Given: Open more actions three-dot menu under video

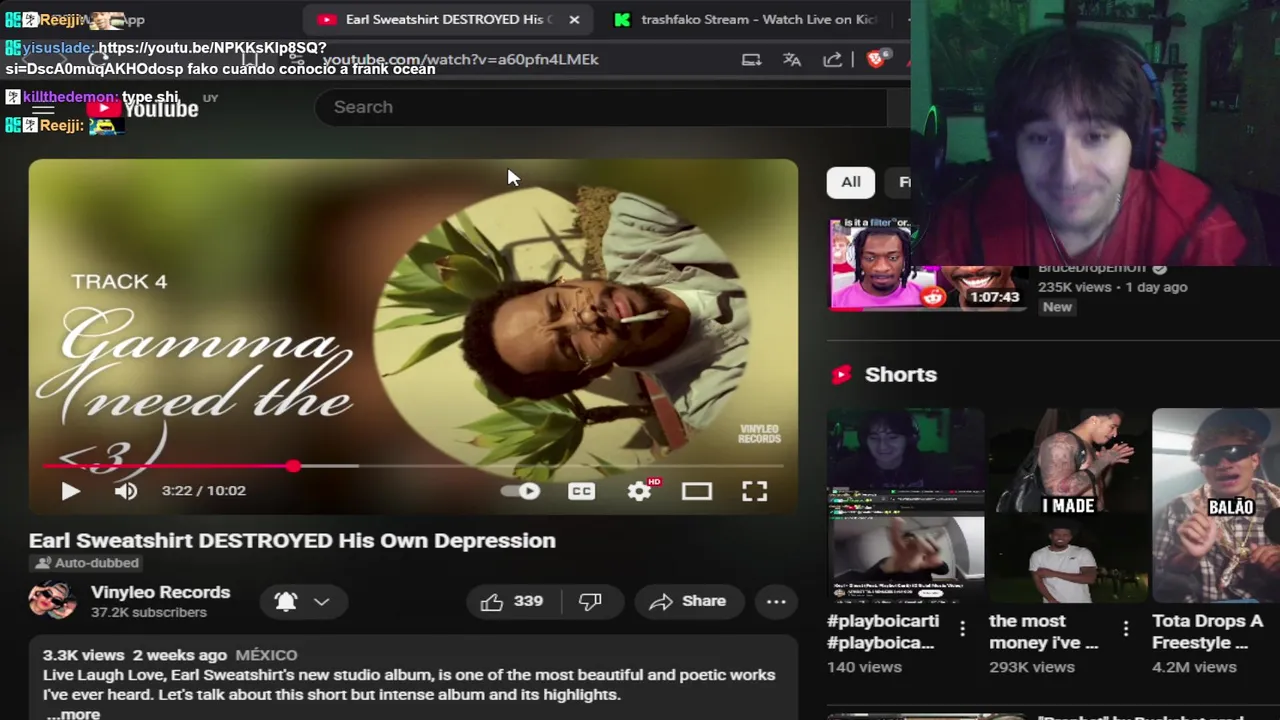Looking at the screenshot, I should pyautogui.click(x=776, y=601).
